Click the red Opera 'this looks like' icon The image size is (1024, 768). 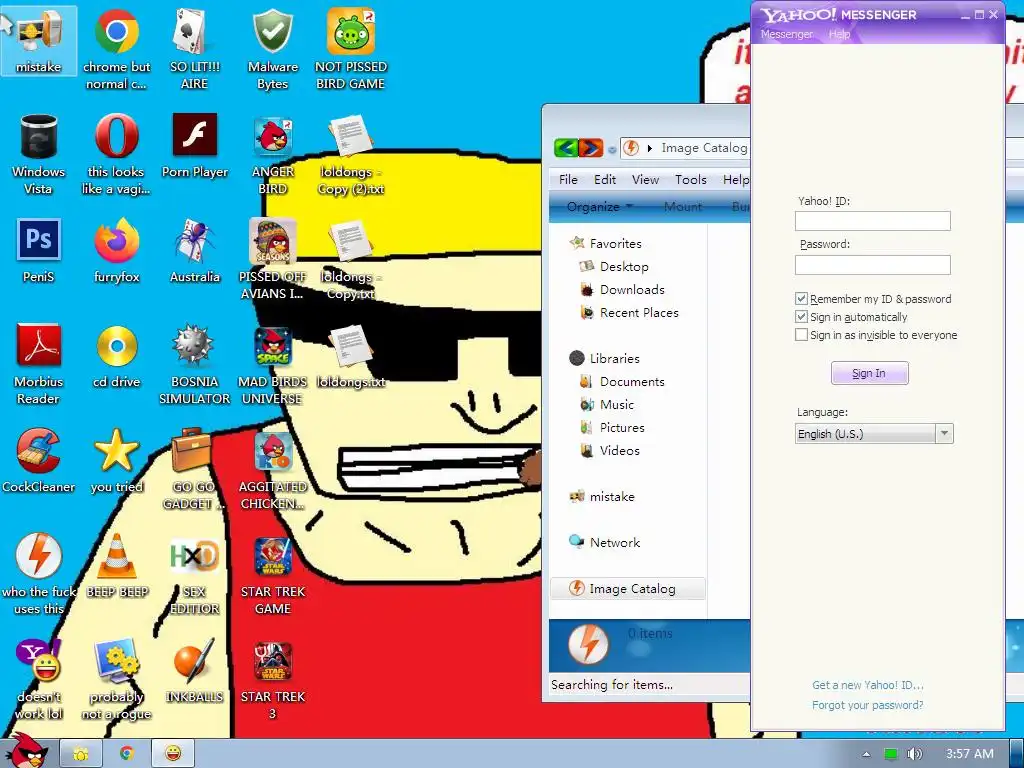click(x=116, y=154)
